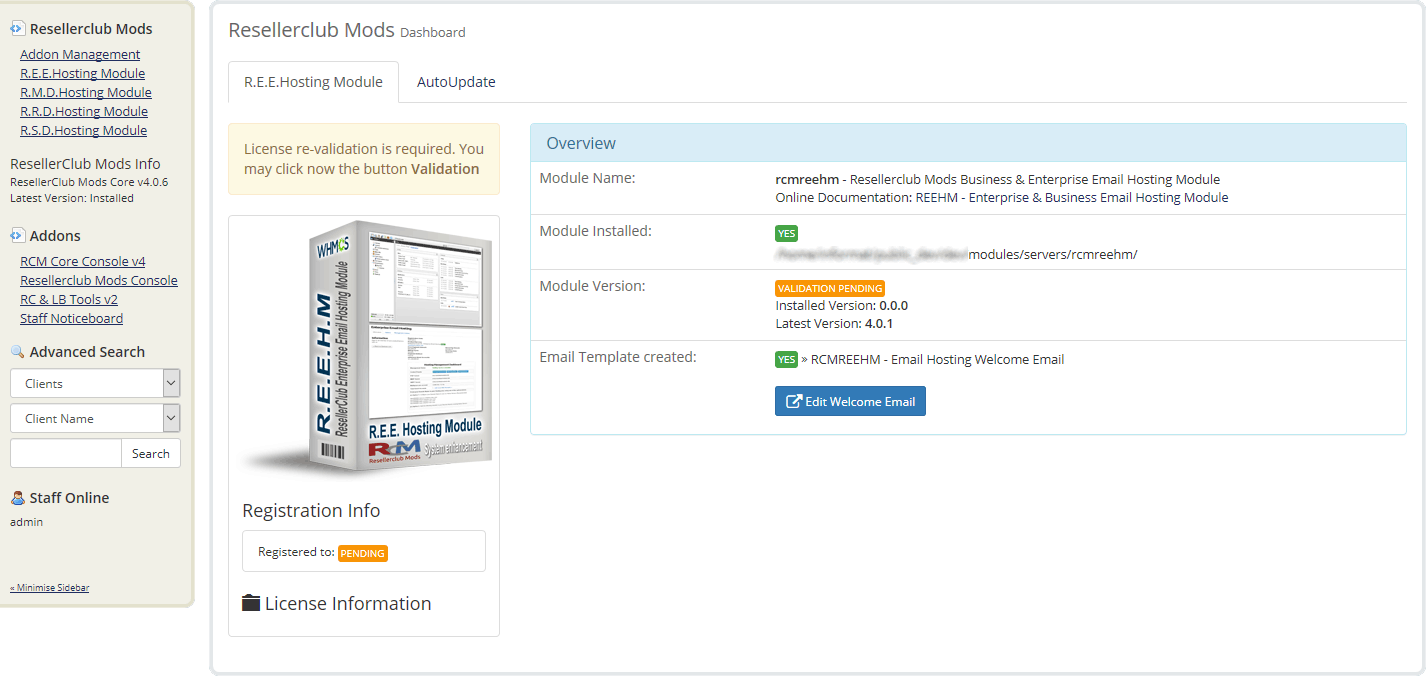Click the 'ResellerClub Mods Info' sidebar heading
The width and height of the screenshot is (1426, 676).
point(85,164)
